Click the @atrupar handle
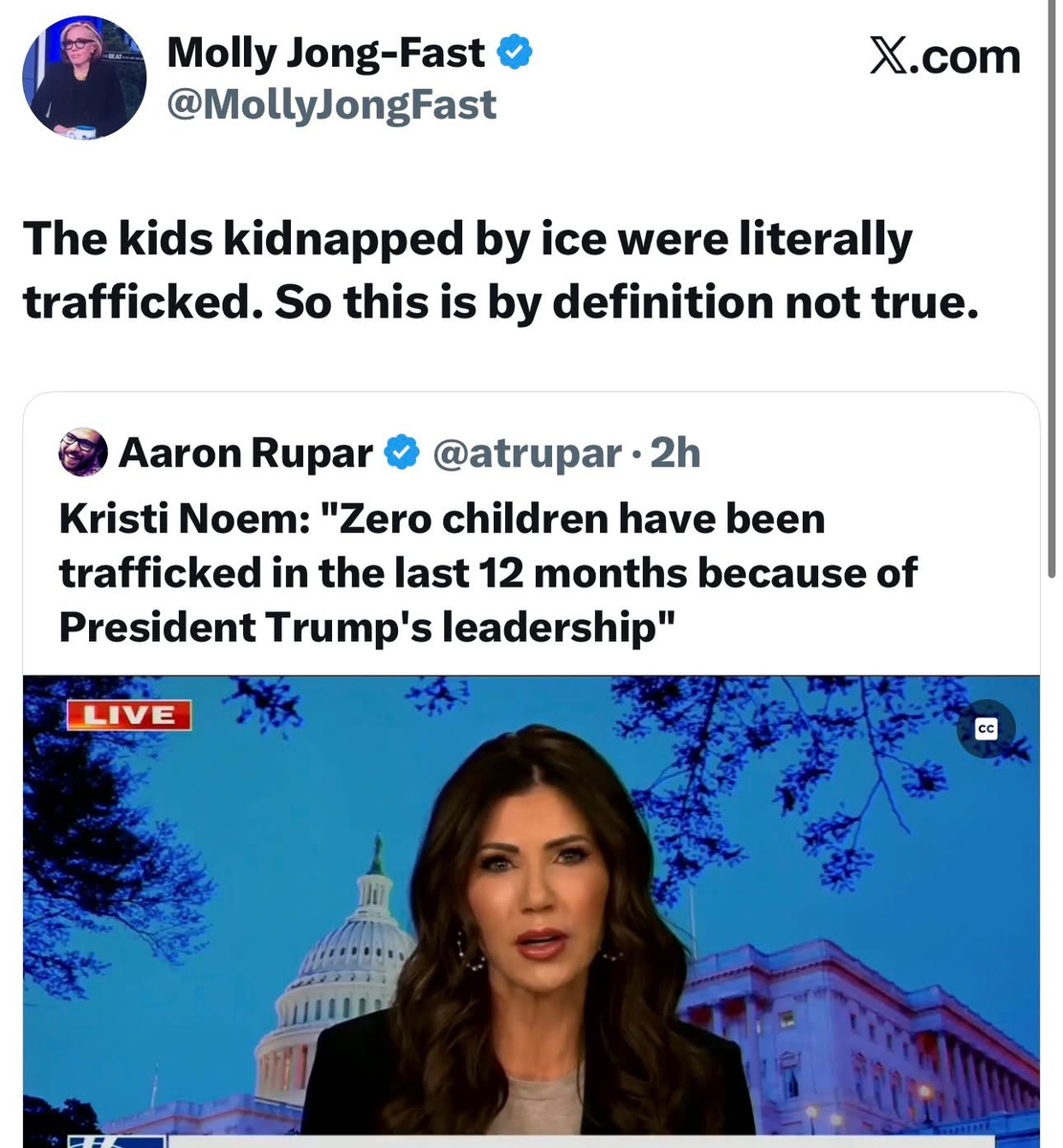 point(526,453)
